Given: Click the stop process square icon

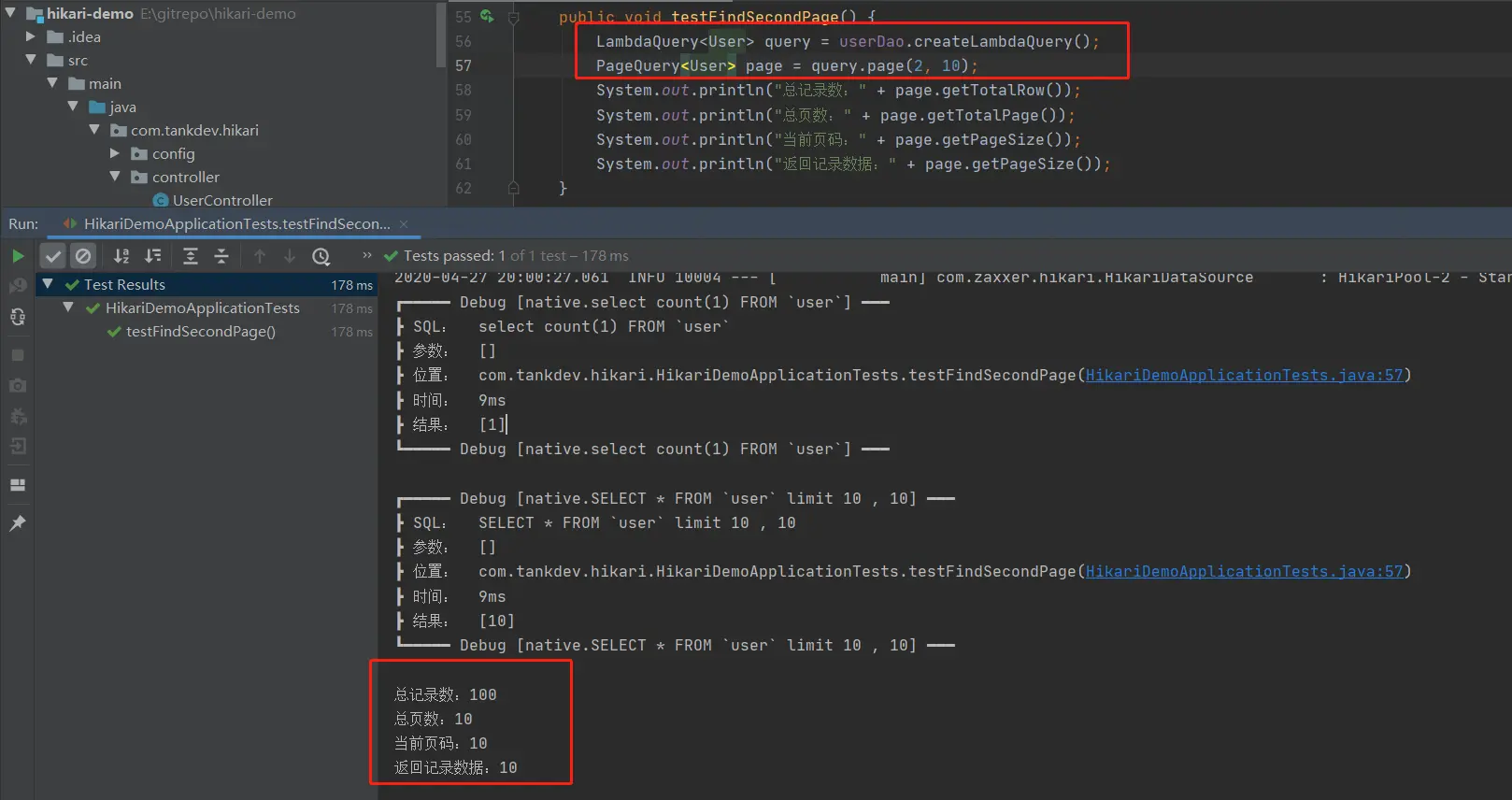Looking at the screenshot, I should click(x=18, y=355).
